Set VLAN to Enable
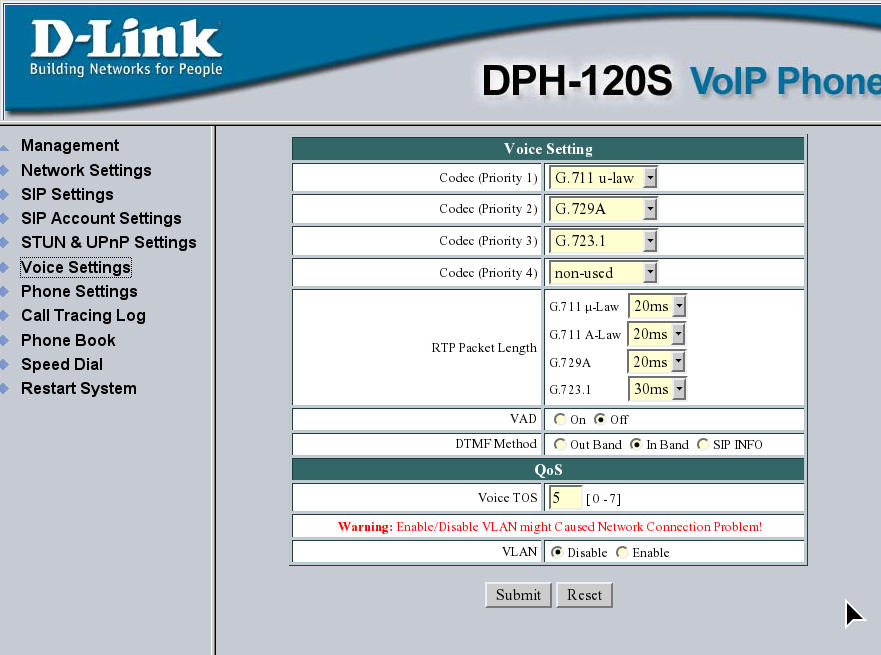Viewport: 881px width, 655px height. pos(622,552)
